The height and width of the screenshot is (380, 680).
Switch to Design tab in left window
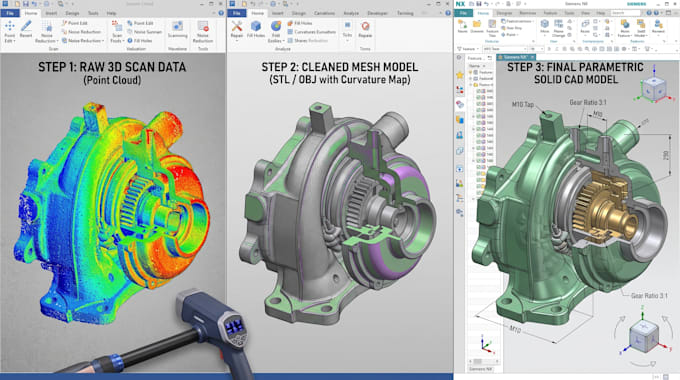tap(72, 13)
